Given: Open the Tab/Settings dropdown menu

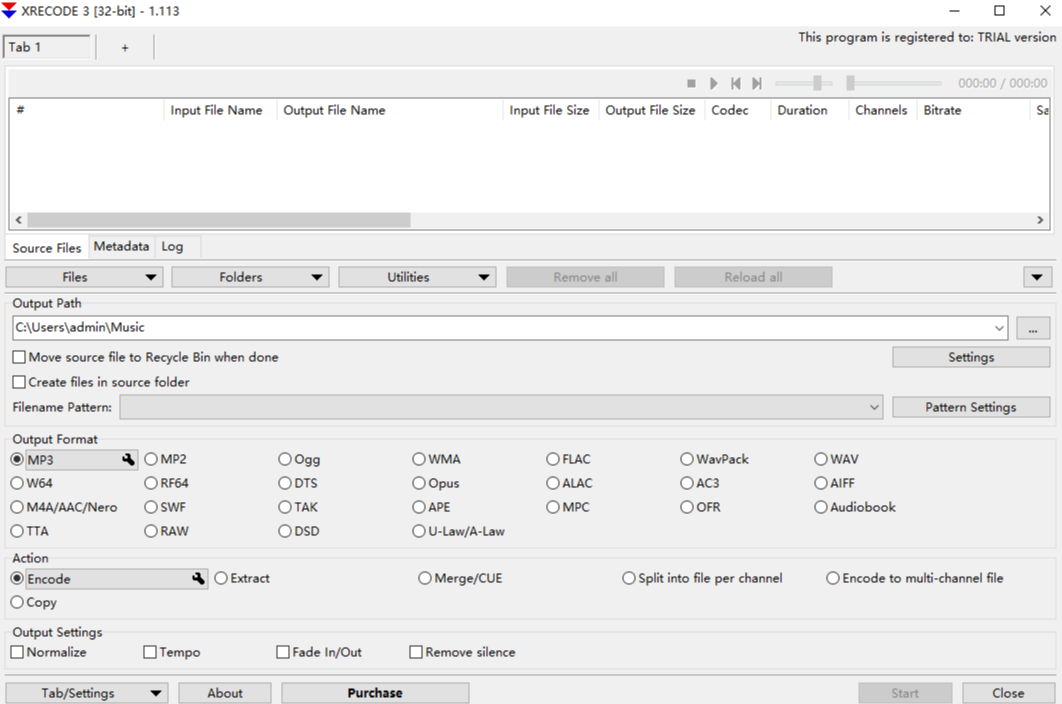Looking at the screenshot, I should [87, 693].
